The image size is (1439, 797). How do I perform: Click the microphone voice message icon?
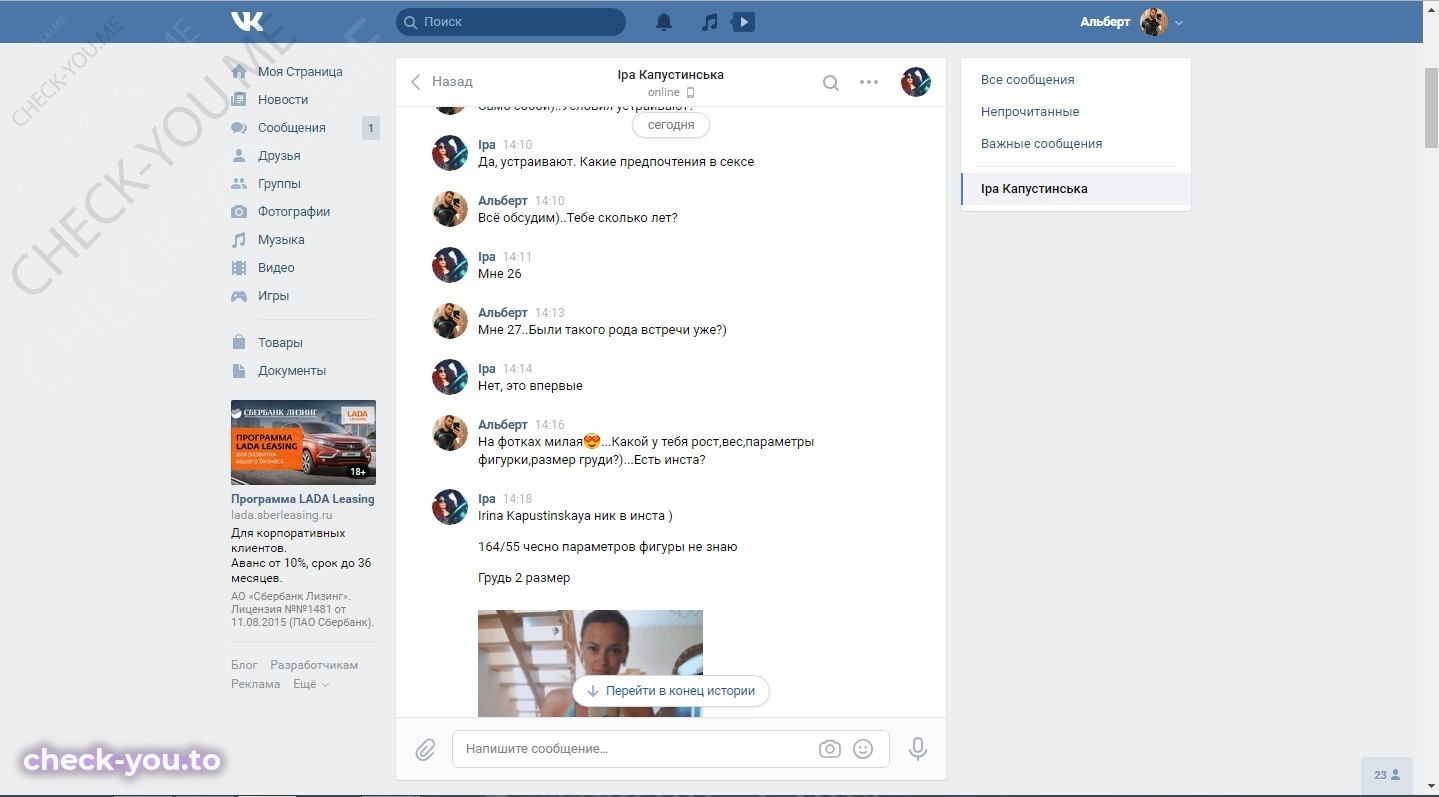pos(917,749)
